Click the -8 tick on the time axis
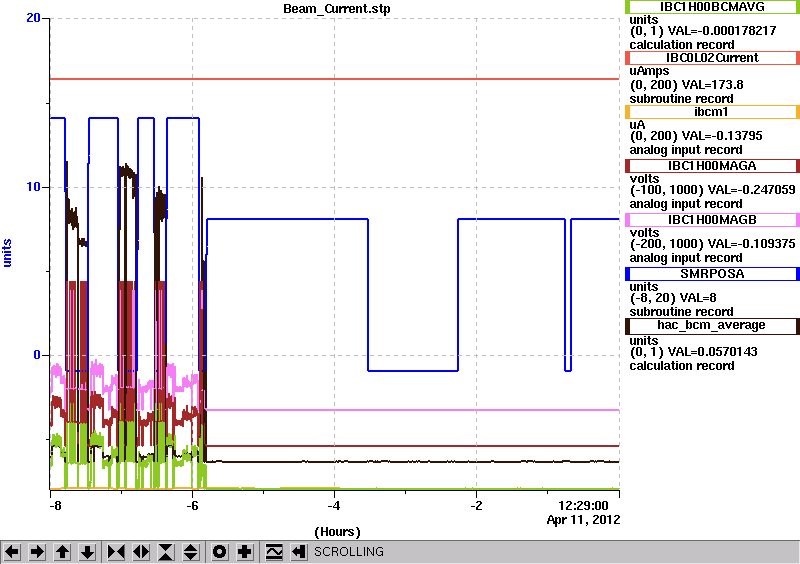The width and height of the screenshot is (800, 564). coord(55,506)
